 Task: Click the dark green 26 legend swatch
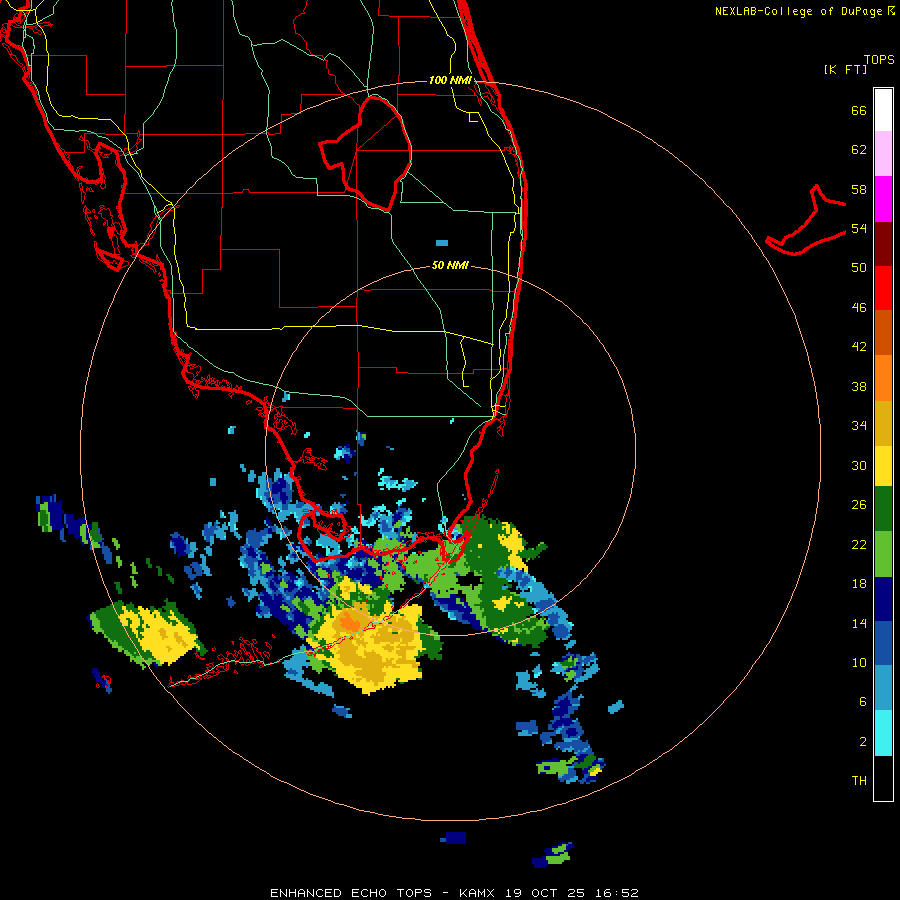click(883, 509)
